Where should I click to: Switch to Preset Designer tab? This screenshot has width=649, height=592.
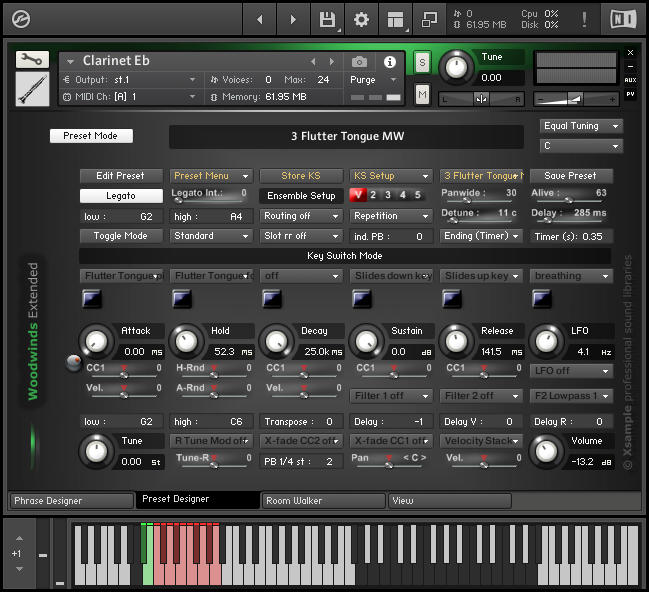(x=198, y=500)
